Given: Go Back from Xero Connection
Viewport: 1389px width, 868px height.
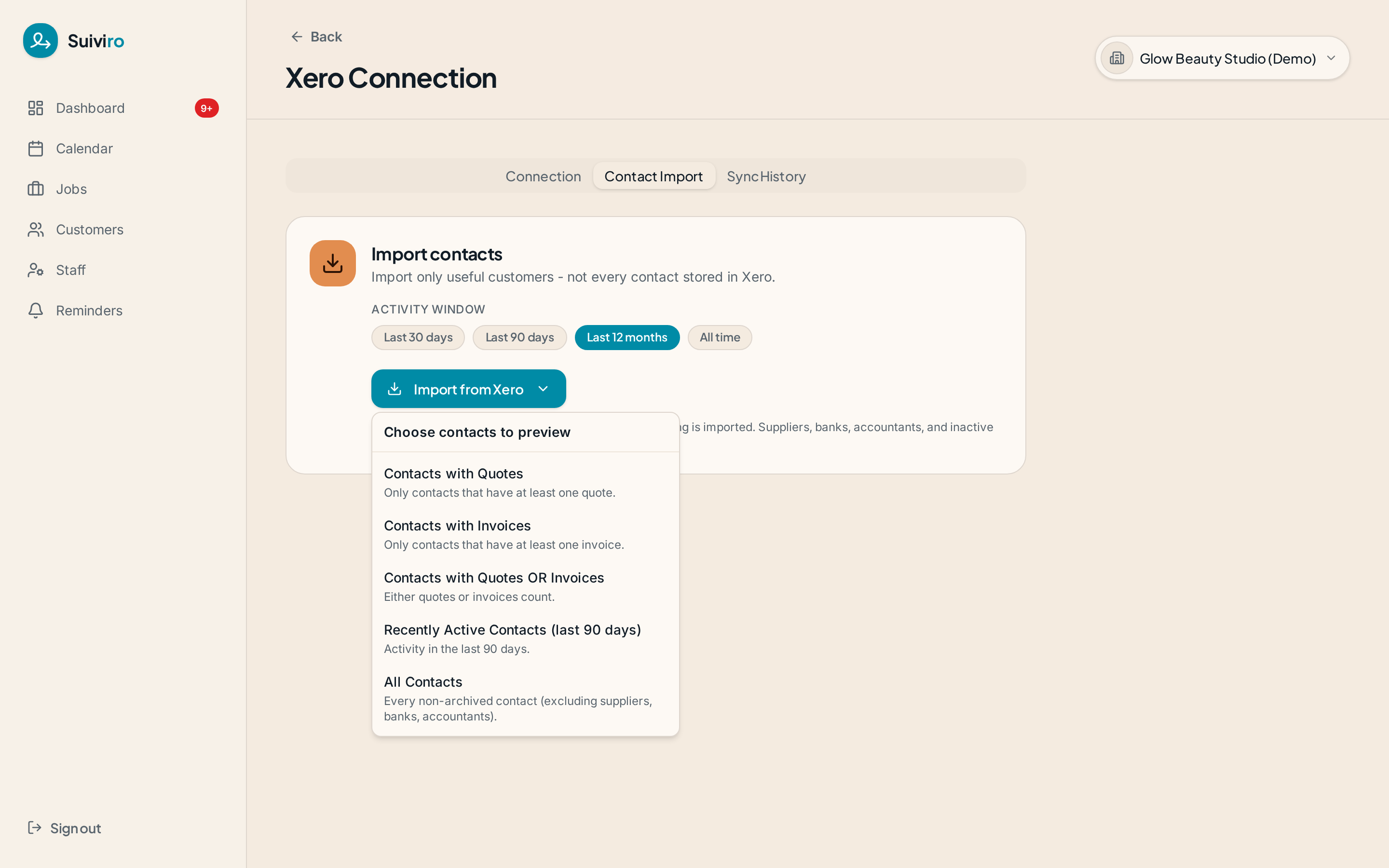Looking at the screenshot, I should click(316, 37).
